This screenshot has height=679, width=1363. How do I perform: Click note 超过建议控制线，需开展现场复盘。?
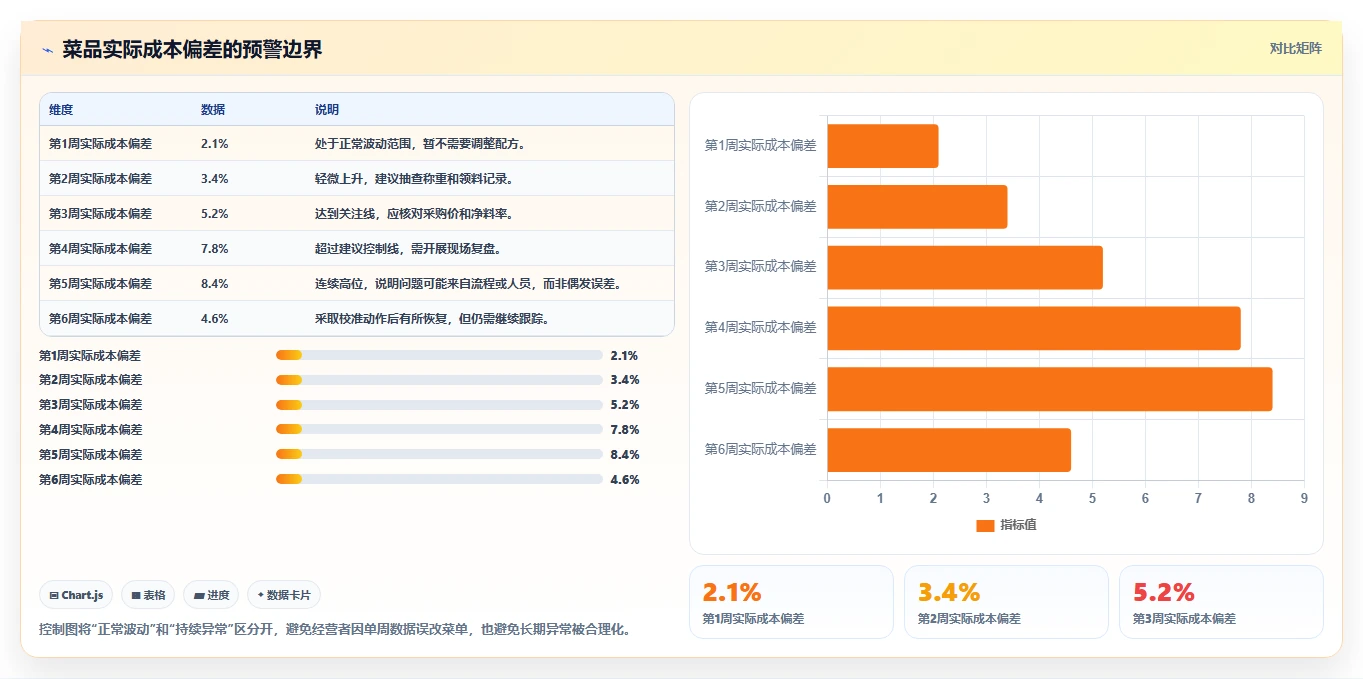point(409,249)
